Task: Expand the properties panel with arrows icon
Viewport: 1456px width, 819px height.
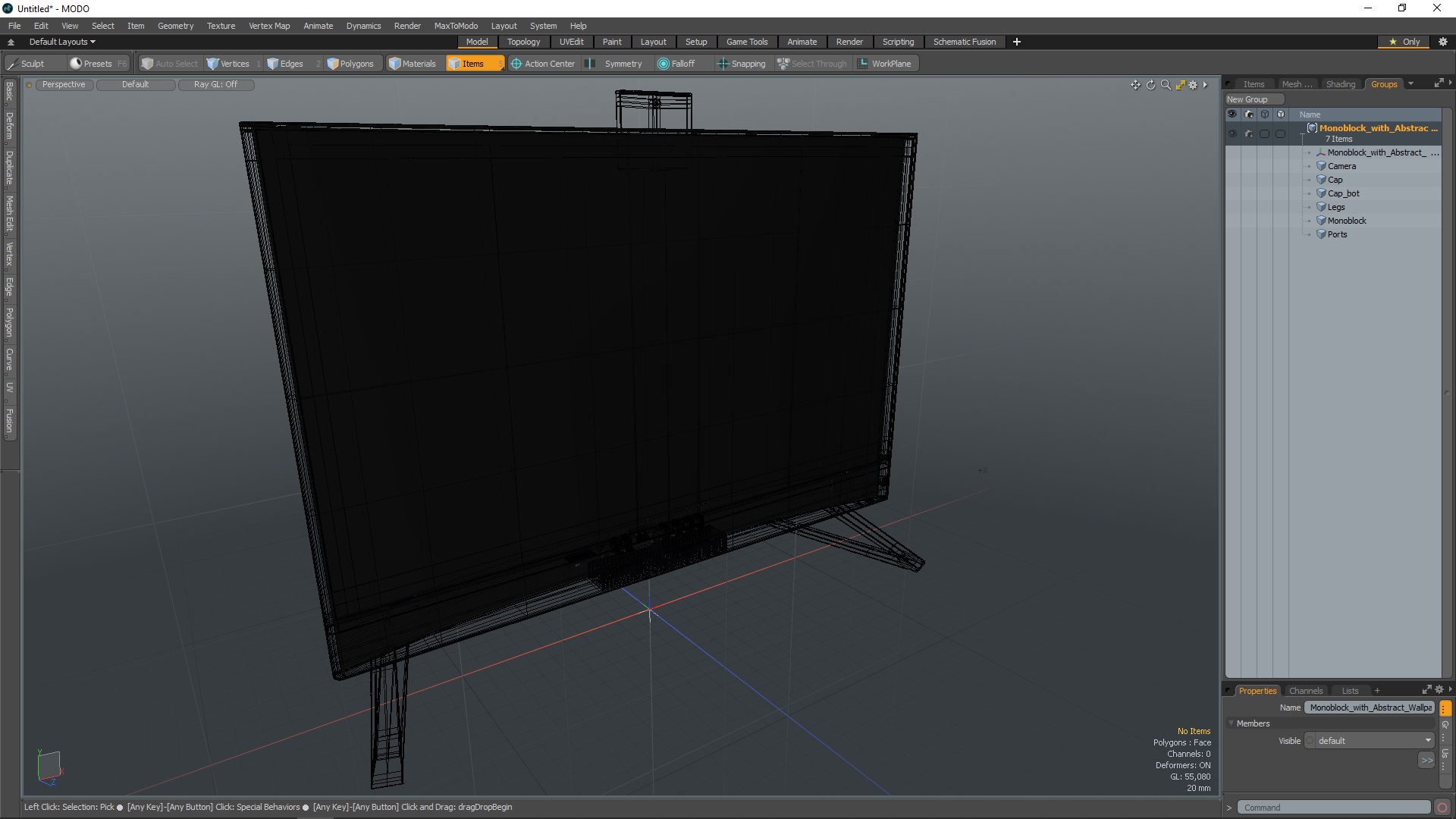Action: [1426, 690]
